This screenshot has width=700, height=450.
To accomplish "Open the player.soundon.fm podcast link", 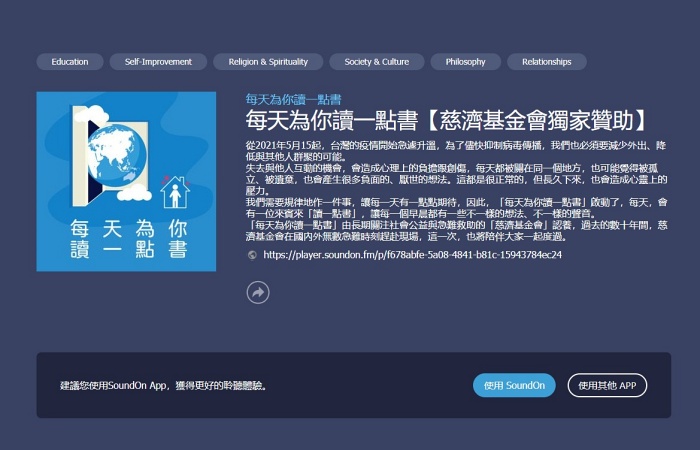I will pos(412,255).
